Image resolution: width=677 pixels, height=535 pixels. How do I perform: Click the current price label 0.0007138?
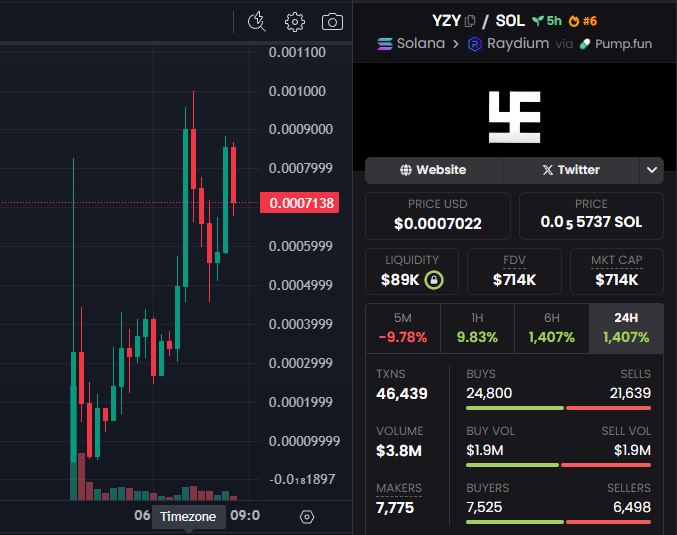point(299,203)
